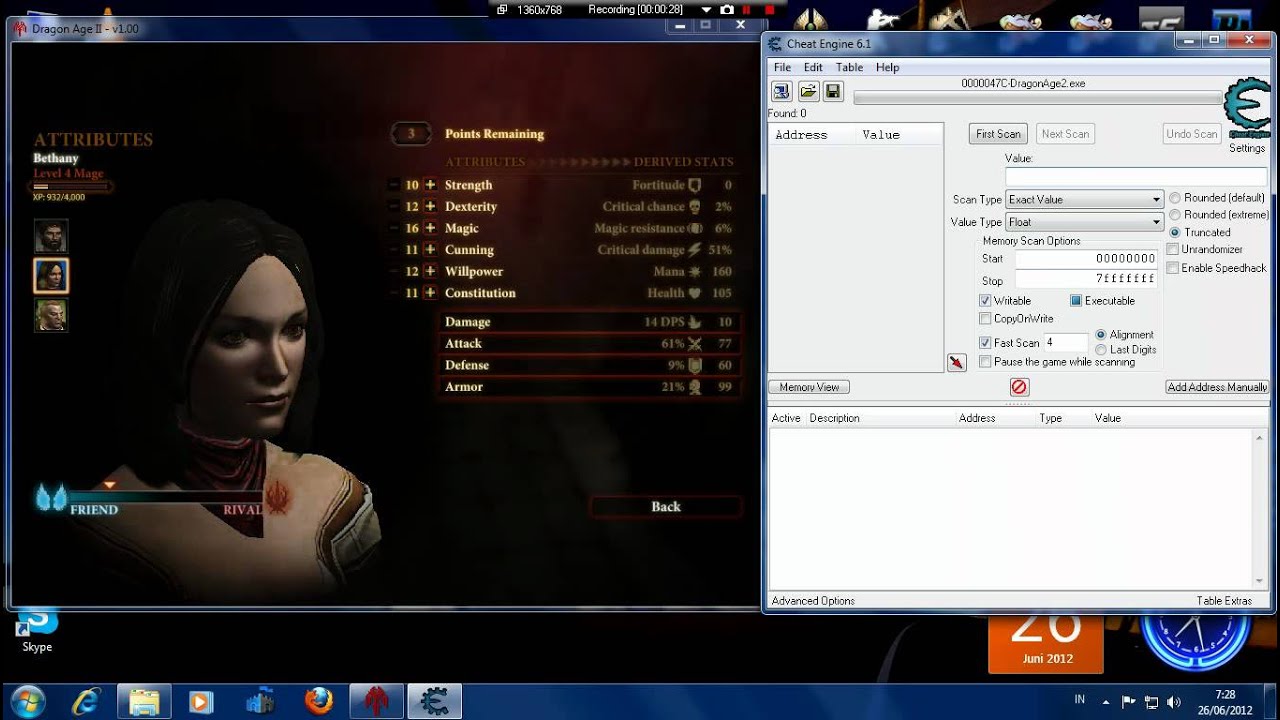Click the open folder icon in Cheat Engine
Viewport: 1280px width, 720px height.
(x=808, y=92)
